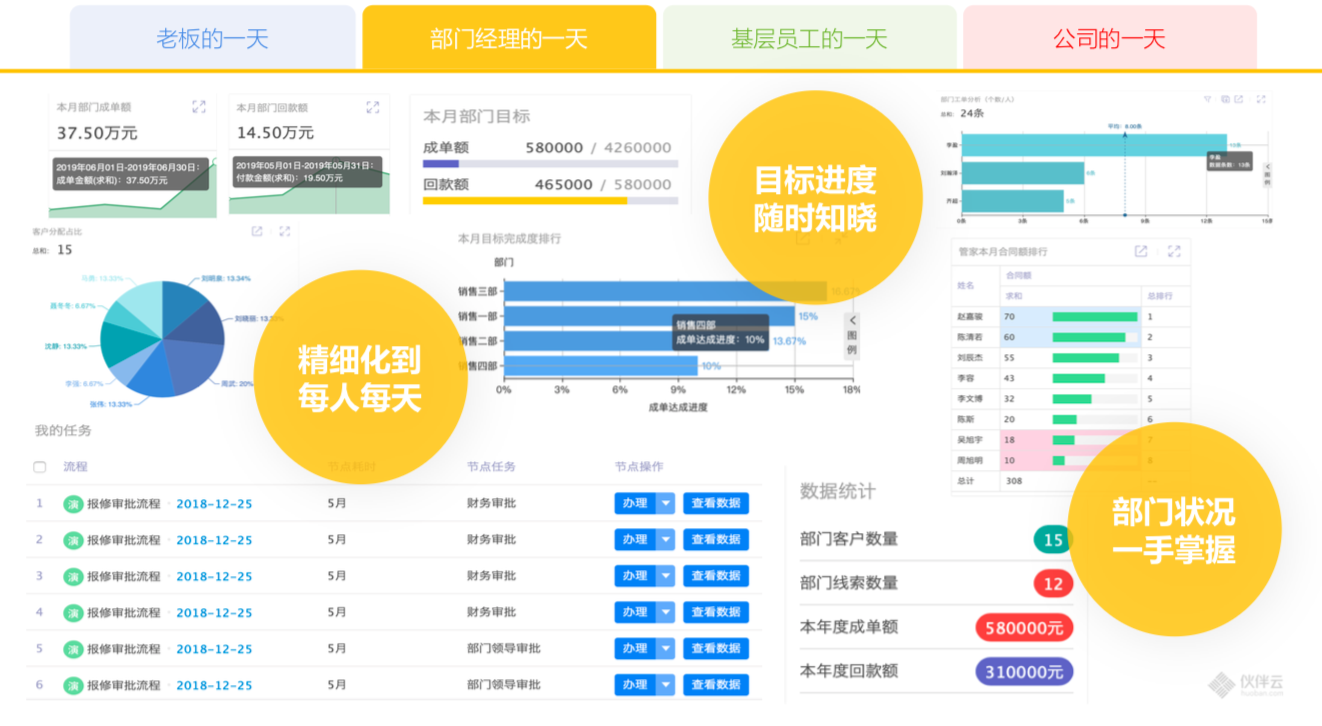Open 2018-12-25 link in task row 6
This screenshot has height=726, width=1322.
[x=214, y=685]
